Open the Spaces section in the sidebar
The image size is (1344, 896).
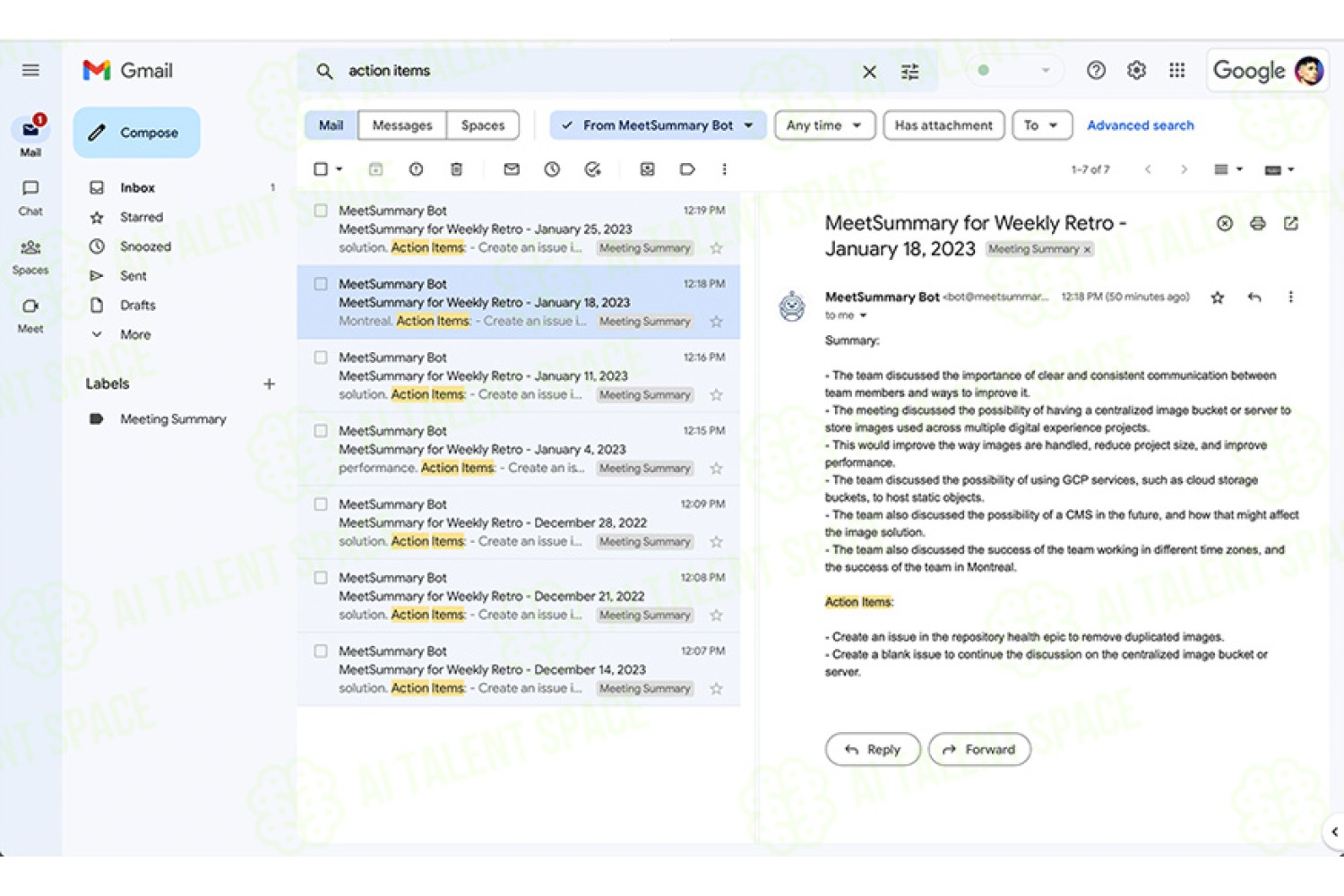30,256
